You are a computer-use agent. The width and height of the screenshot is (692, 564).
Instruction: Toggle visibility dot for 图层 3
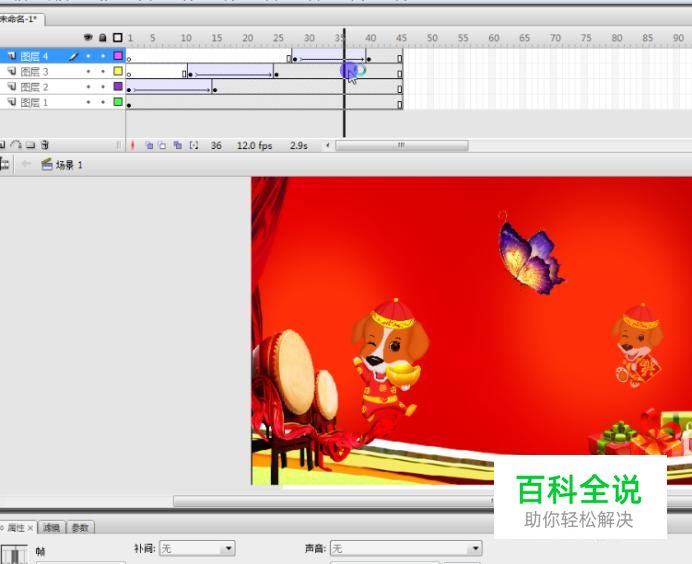88,71
